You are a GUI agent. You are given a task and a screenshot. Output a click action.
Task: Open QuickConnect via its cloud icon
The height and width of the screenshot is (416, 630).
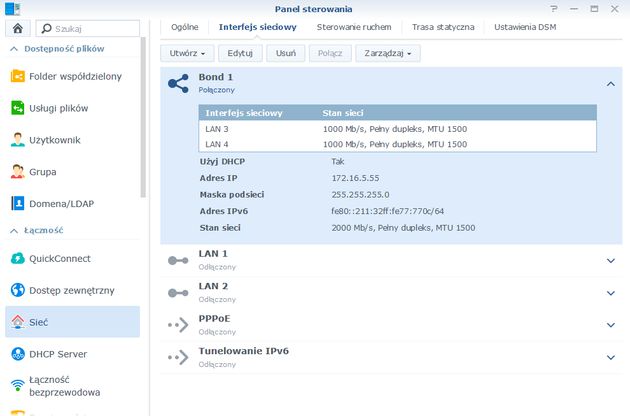(x=18, y=258)
